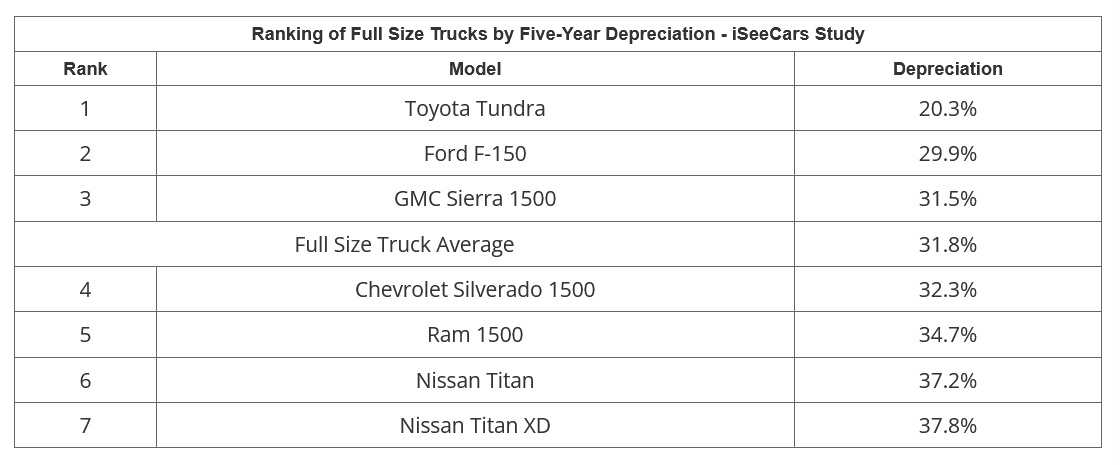Select the 29.9% depreciation value
The width and height of the screenshot is (1120, 465).
click(947, 153)
